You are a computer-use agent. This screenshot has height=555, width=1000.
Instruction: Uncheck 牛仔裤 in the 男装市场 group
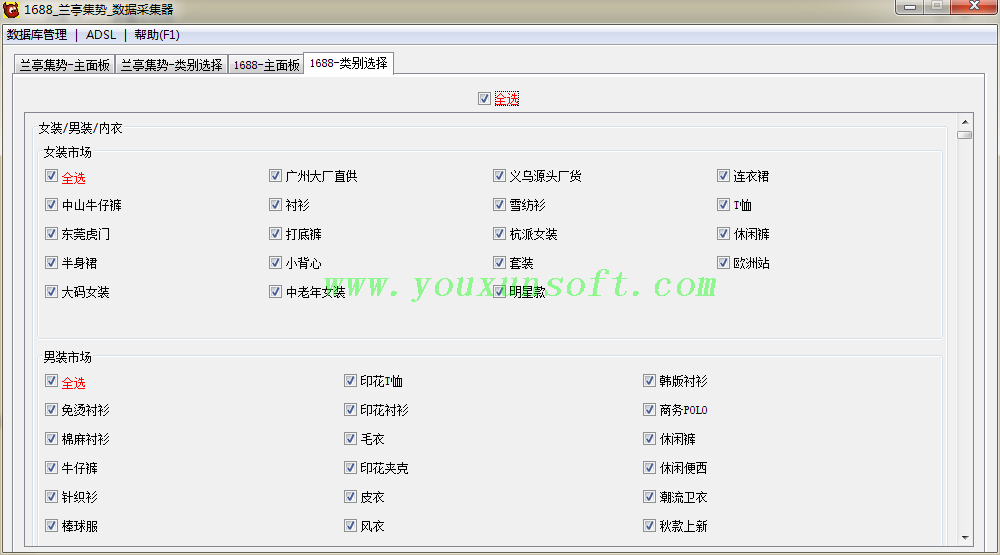click(52, 468)
